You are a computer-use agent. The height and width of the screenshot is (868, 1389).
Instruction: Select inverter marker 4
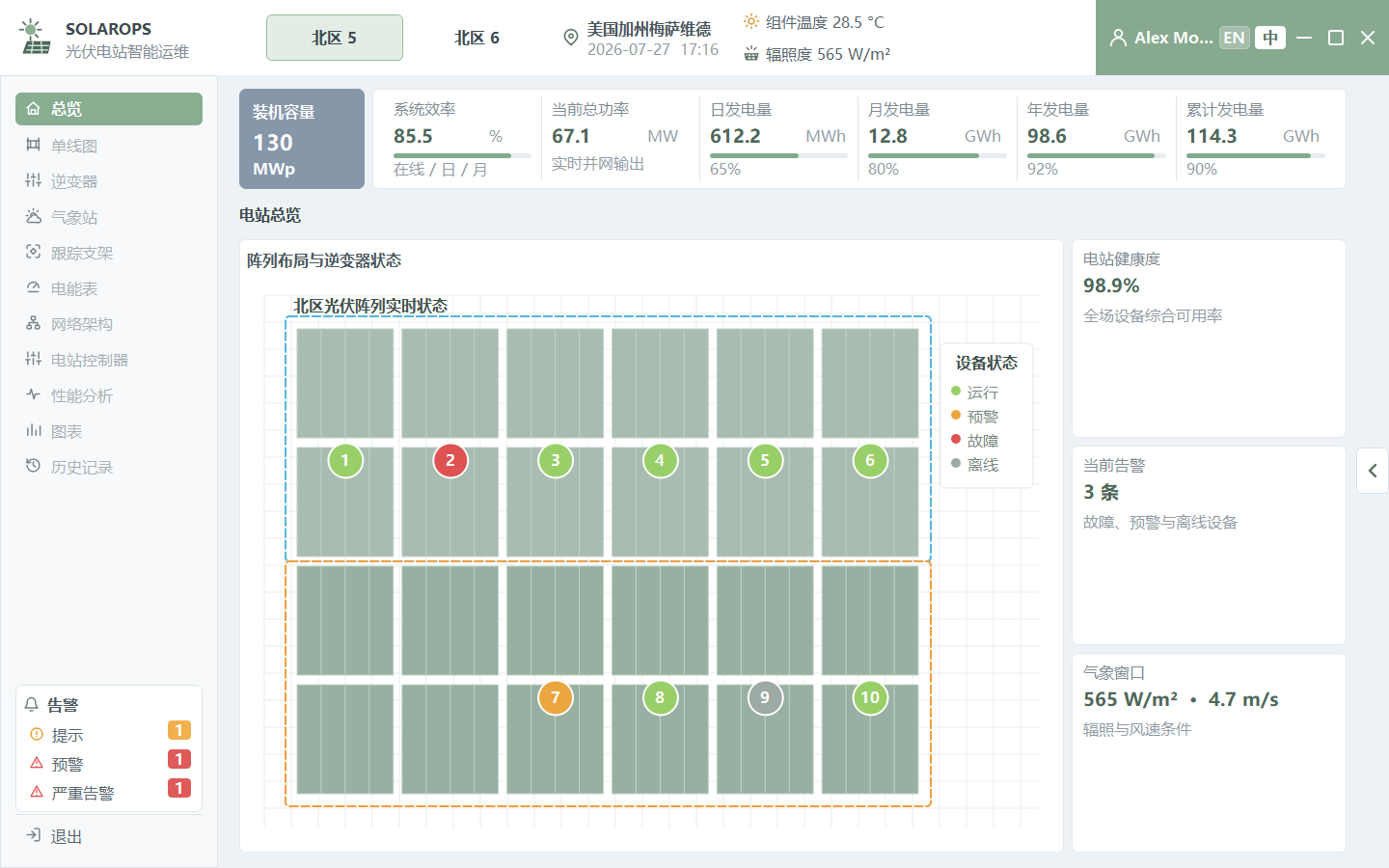pyautogui.click(x=660, y=460)
